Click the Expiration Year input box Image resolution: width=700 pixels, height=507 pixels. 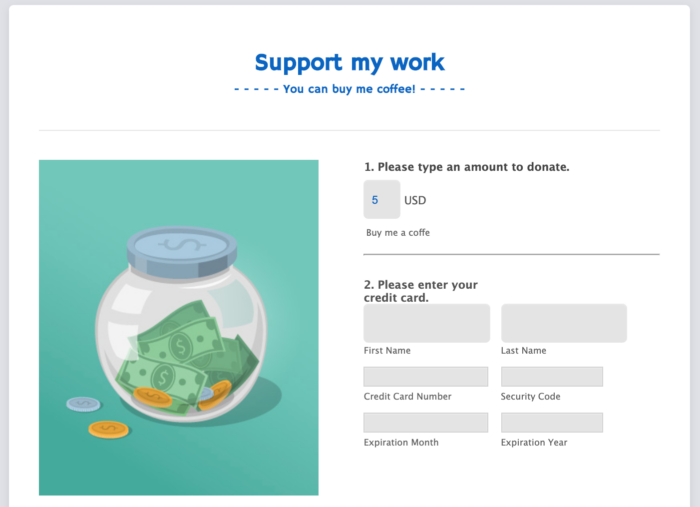coord(552,422)
